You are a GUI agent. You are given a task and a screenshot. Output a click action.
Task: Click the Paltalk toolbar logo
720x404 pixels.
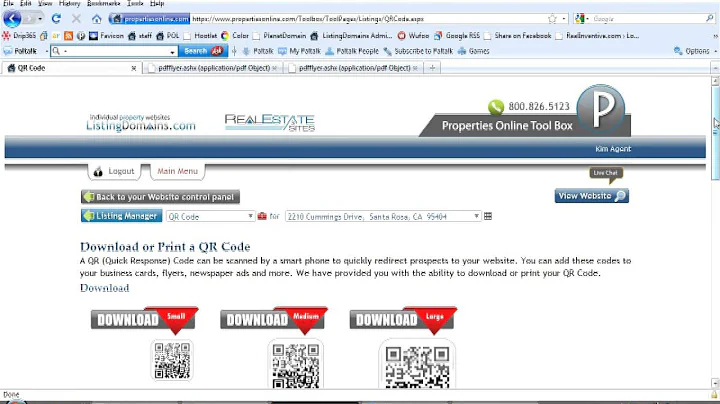(x=20, y=51)
